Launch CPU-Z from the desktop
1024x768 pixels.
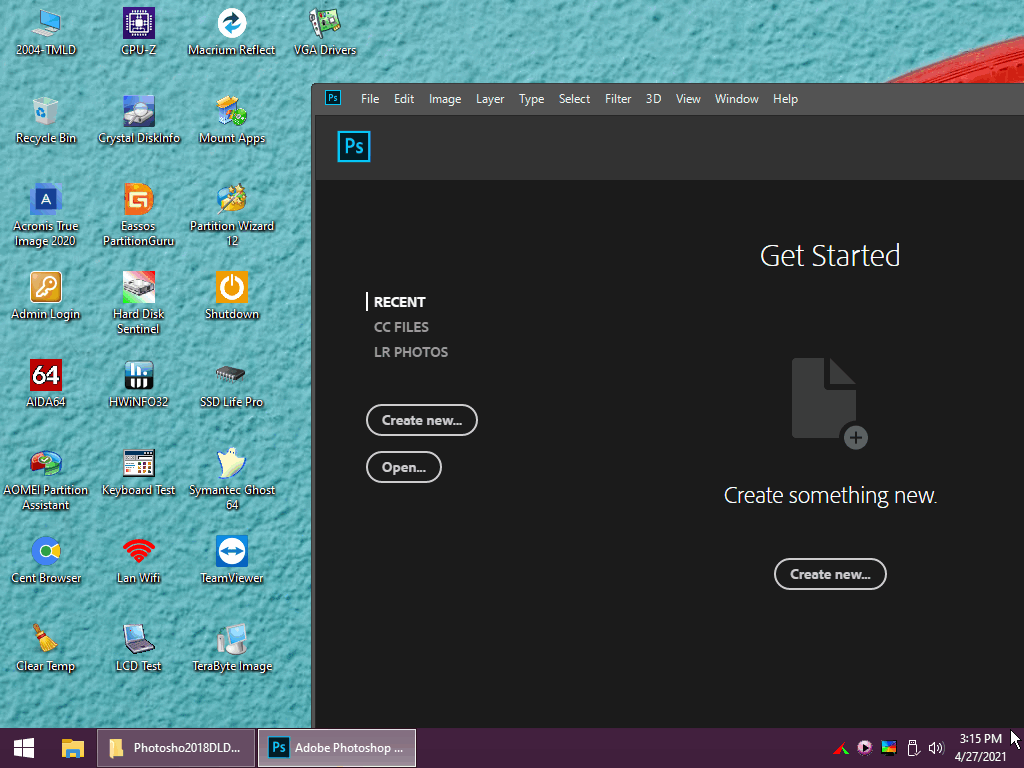tap(138, 32)
